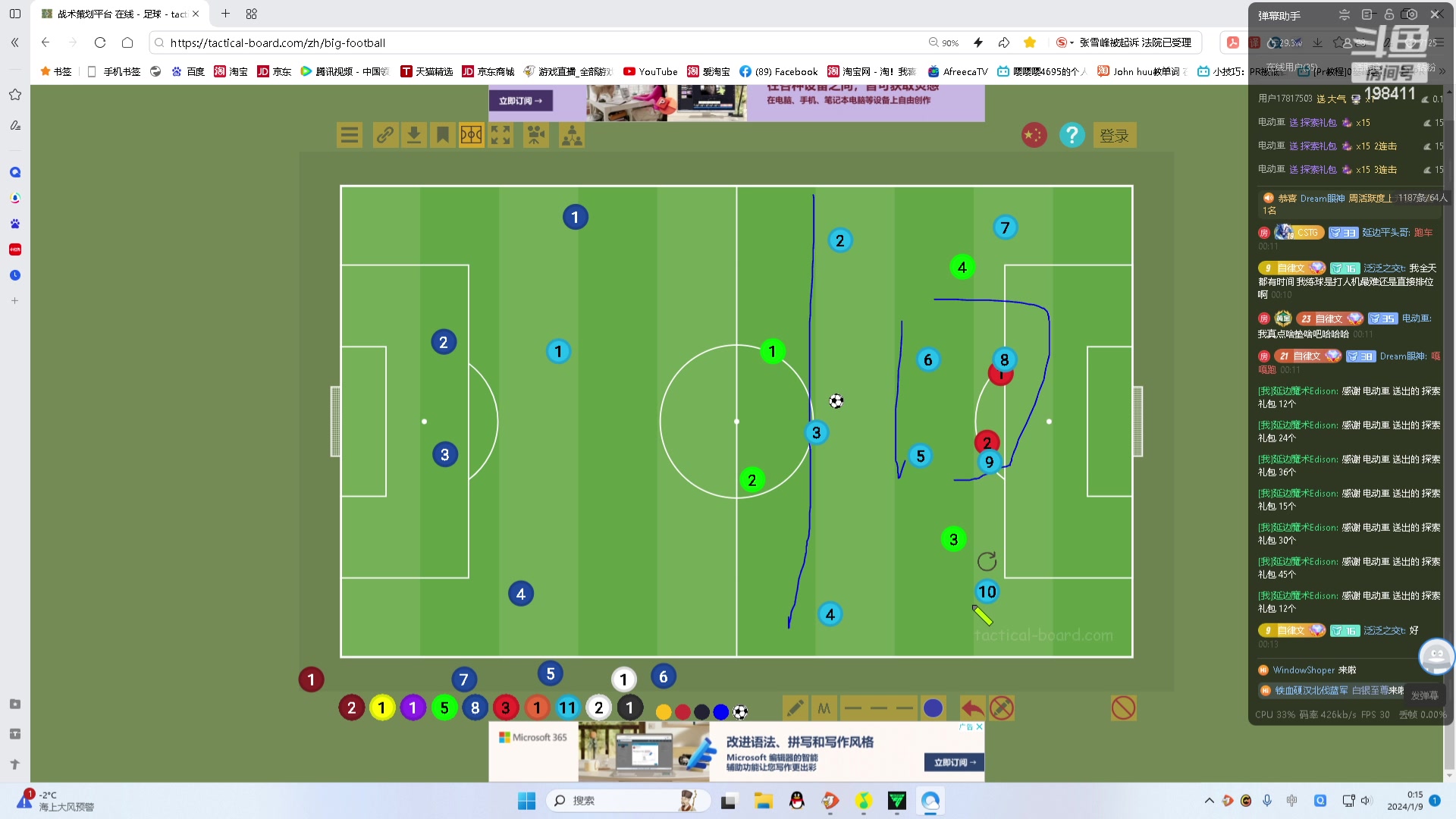Select green player 4 on the pitch
This screenshot has height=819, width=1456.
(x=962, y=267)
